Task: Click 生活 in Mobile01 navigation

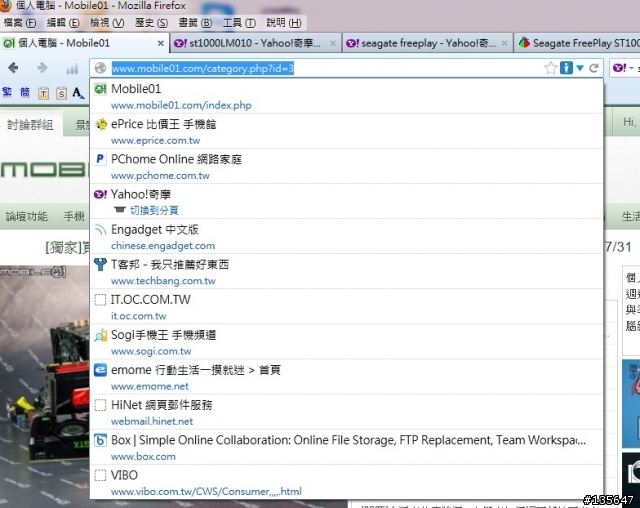Action: tap(631, 216)
